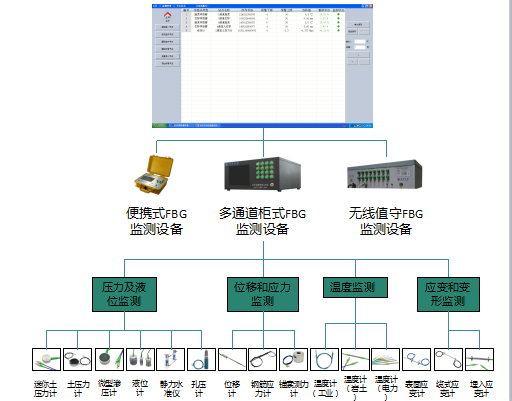
Task: Click the 埋入应变计 sensor thumbnail
Action: 479,360
